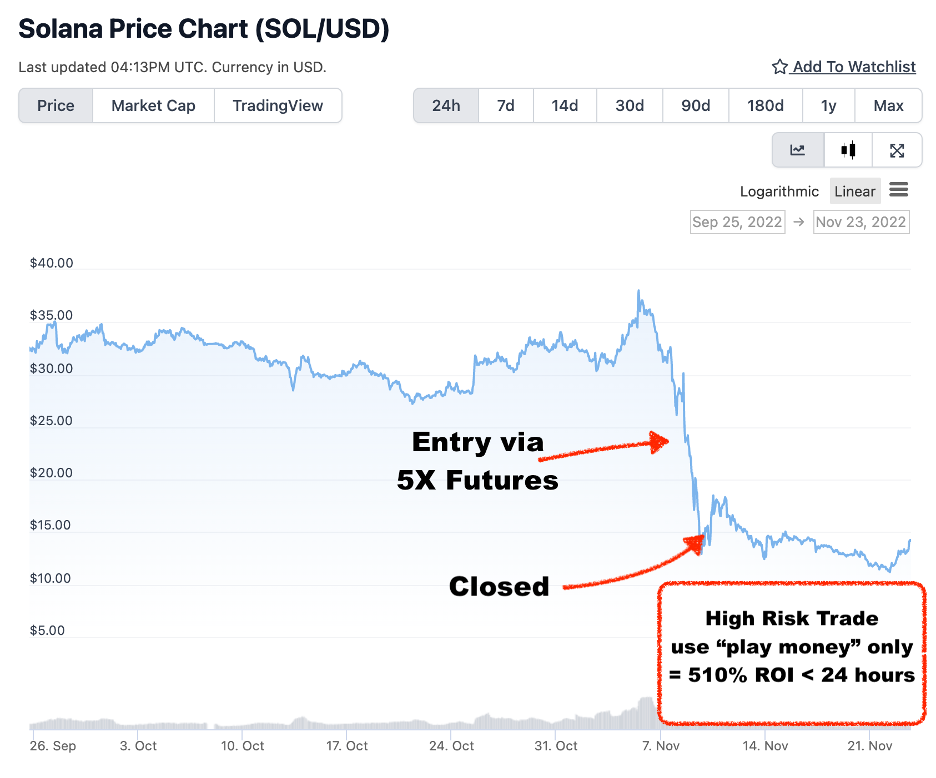Select the 1y time range
The width and height of the screenshot is (936, 778).
click(828, 105)
